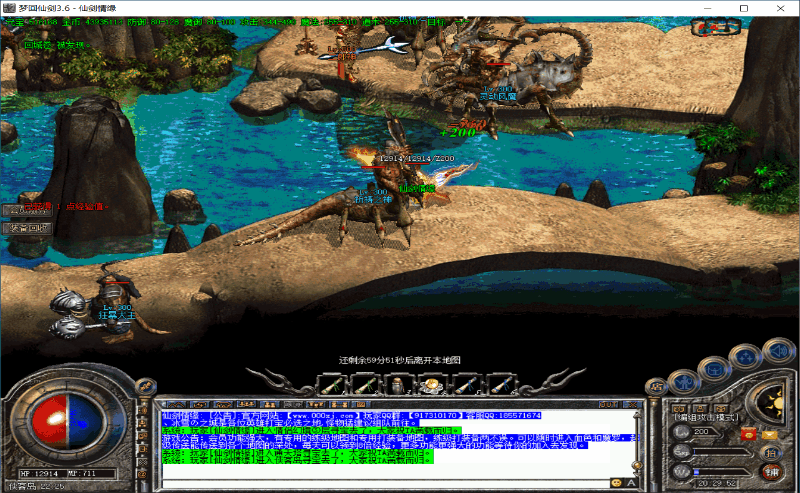Open the character figure panel
This screenshot has width=800, height=493.
tap(684, 381)
